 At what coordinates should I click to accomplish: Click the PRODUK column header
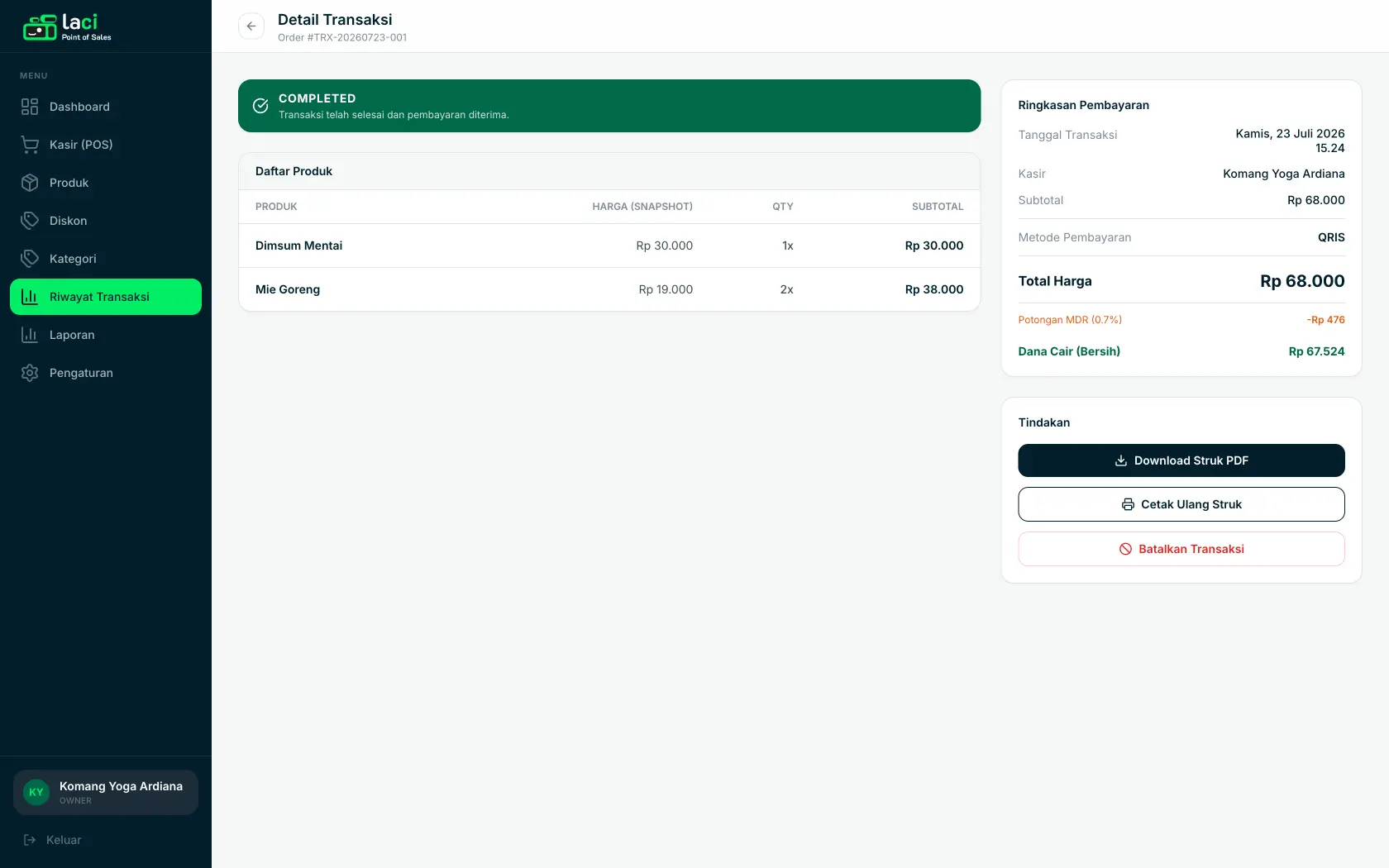[x=276, y=207]
